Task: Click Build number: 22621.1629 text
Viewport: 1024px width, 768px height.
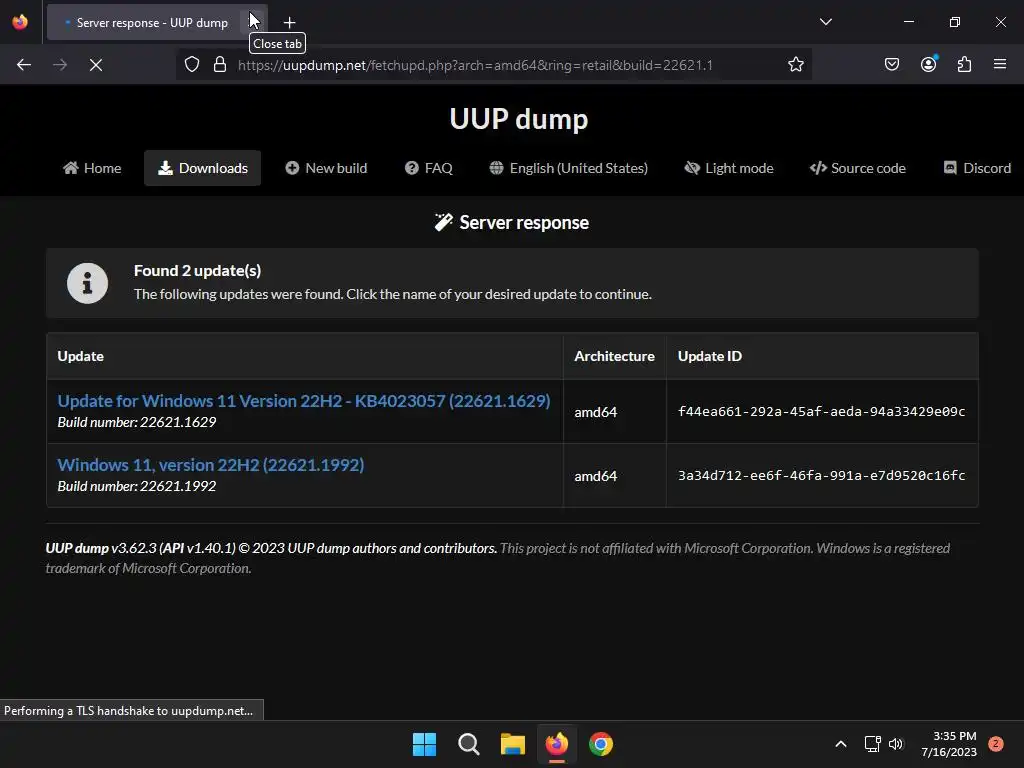Action: [136, 423]
